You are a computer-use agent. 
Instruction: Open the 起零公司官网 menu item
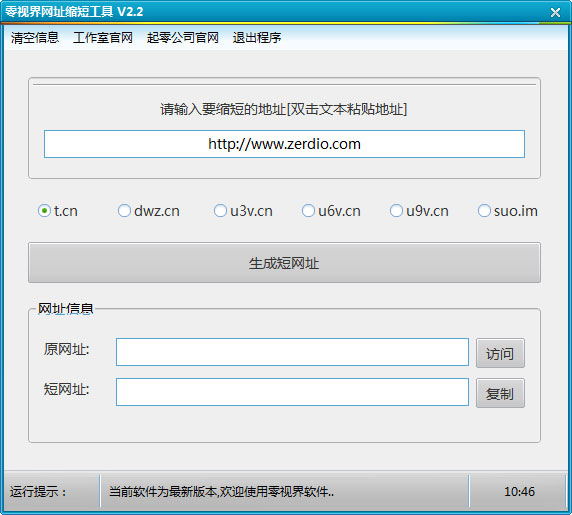pos(183,38)
